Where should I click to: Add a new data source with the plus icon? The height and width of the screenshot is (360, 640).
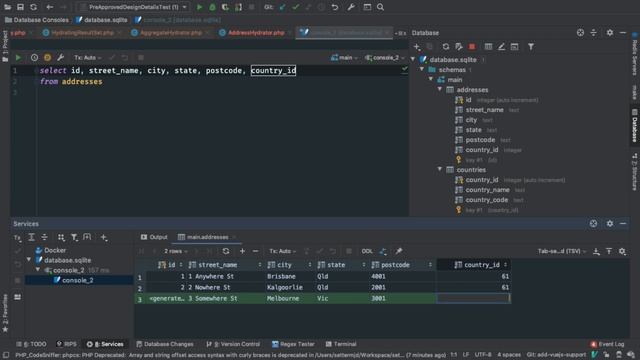[x=417, y=47]
